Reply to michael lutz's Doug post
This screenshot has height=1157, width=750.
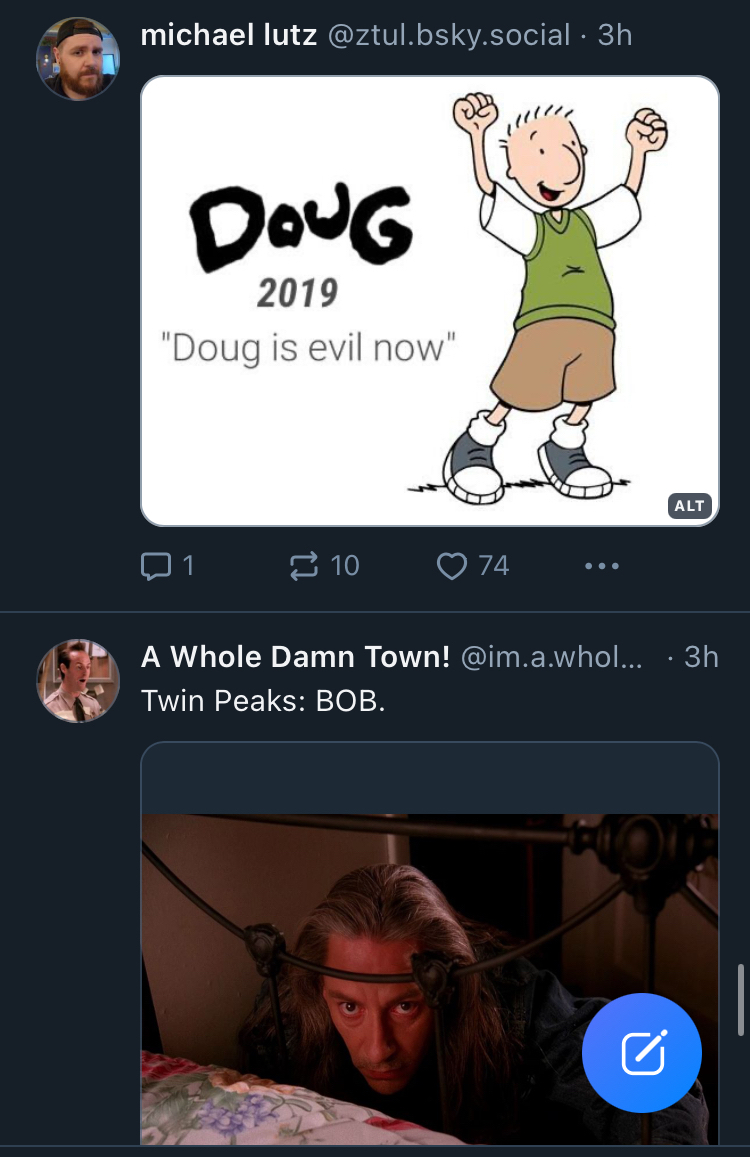157,567
